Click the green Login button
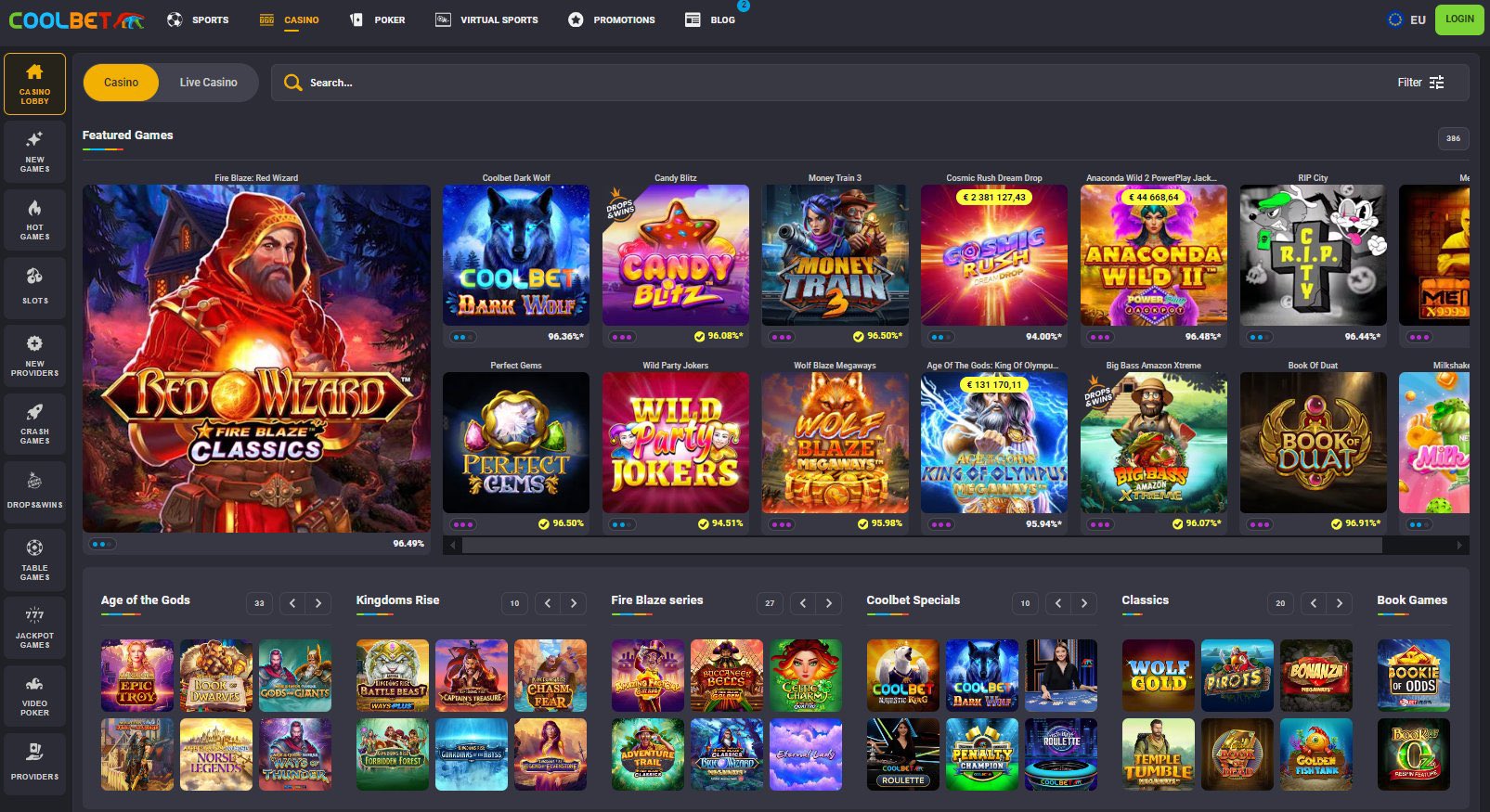The width and height of the screenshot is (1490, 812). (x=1459, y=19)
